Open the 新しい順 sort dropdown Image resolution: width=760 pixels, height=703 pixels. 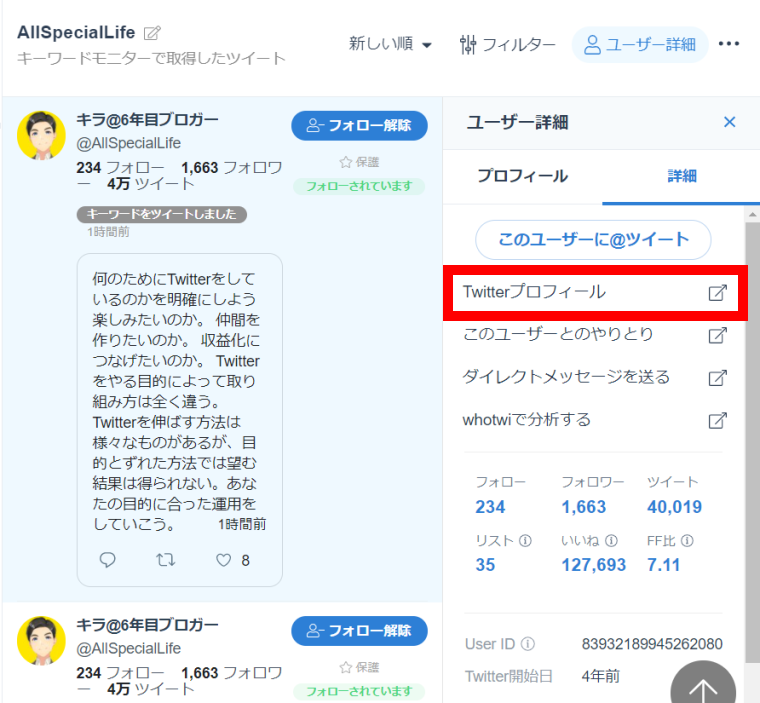pyautogui.click(x=390, y=44)
